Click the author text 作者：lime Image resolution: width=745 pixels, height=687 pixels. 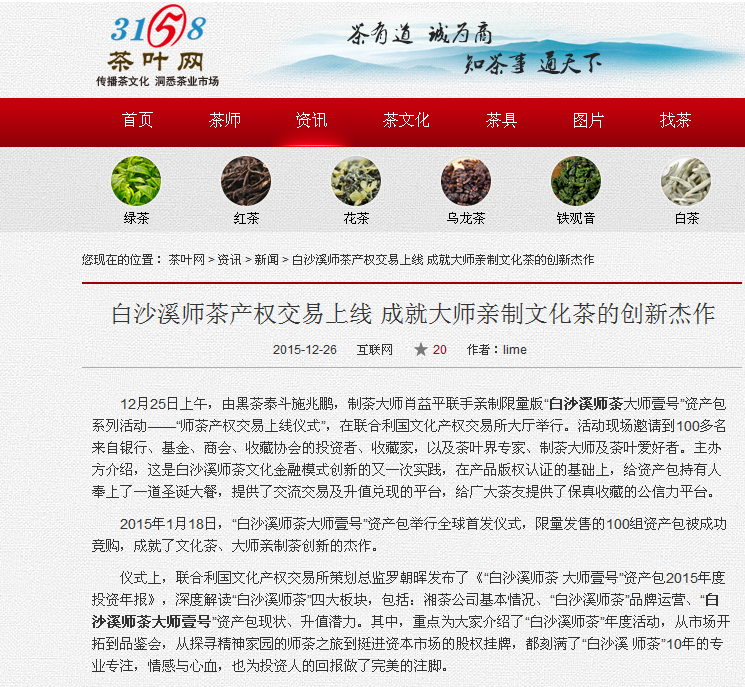(x=497, y=350)
